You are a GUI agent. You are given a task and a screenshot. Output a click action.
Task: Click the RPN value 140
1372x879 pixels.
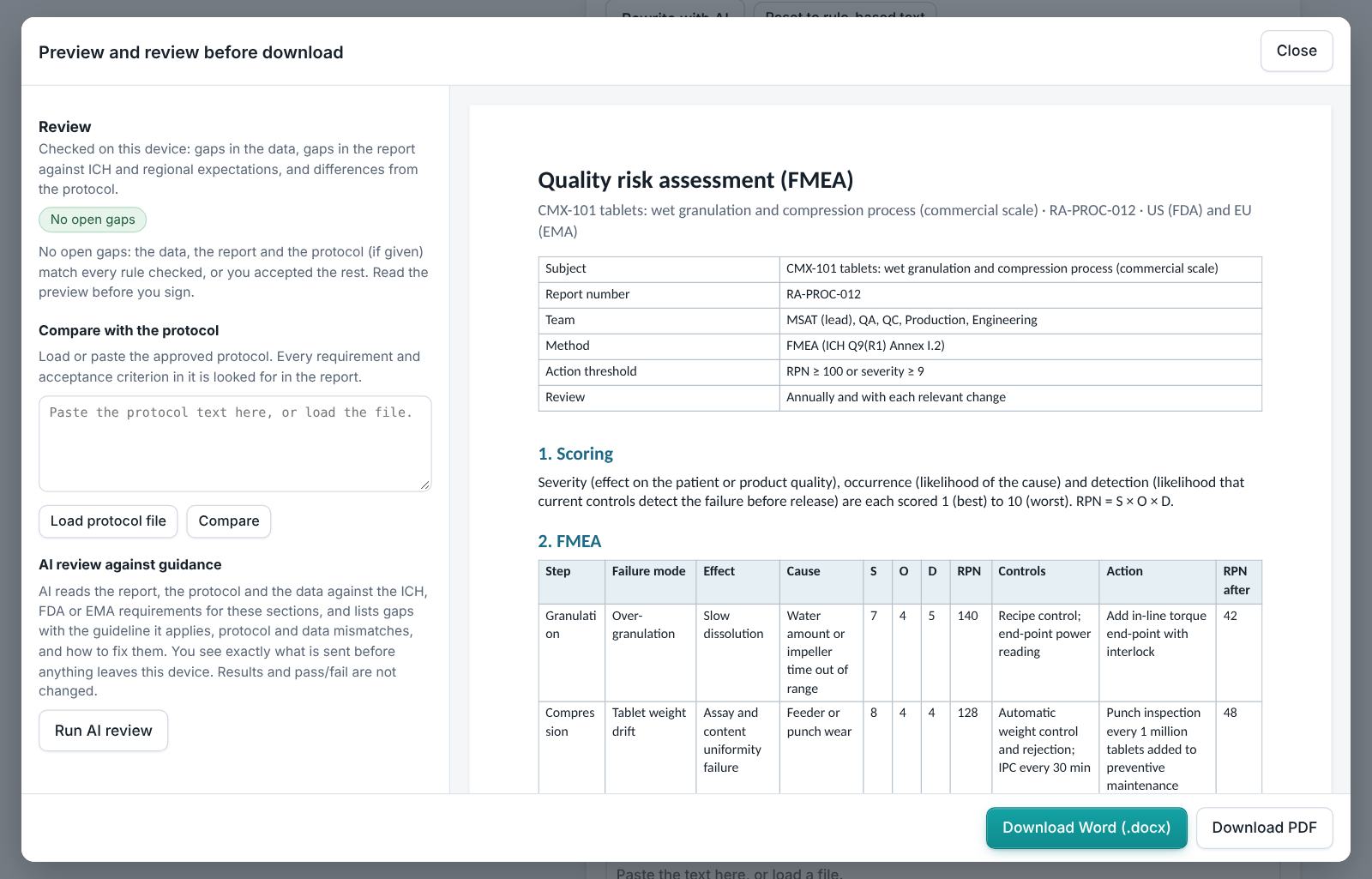[x=970, y=652]
